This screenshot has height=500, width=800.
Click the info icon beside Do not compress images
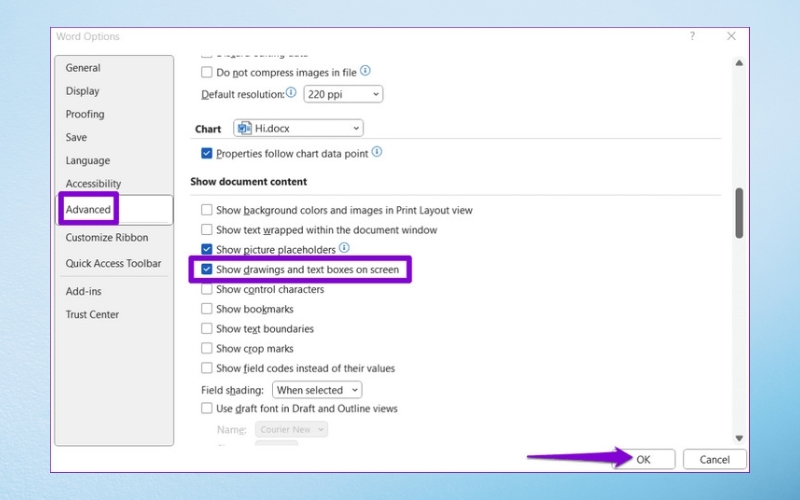point(365,71)
